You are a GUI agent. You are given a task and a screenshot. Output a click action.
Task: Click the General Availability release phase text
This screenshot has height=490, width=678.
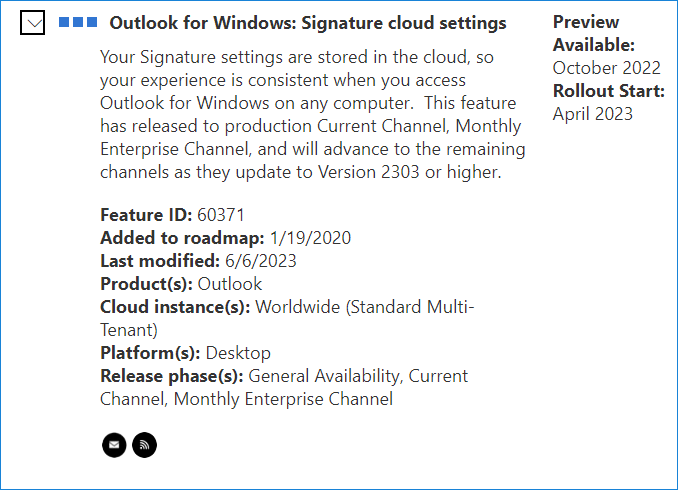pyautogui.click(x=323, y=376)
